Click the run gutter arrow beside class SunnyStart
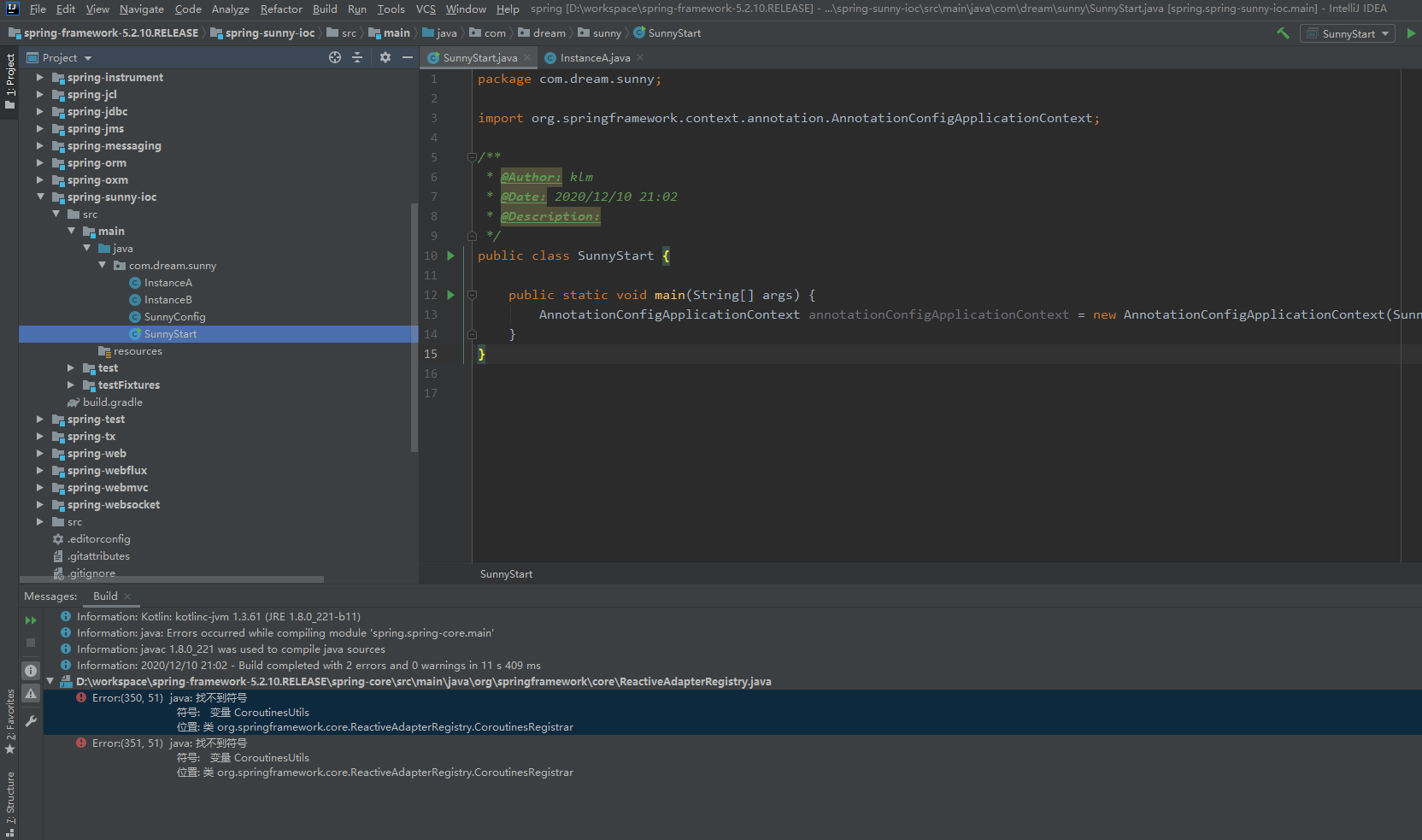The image size is (1422, 840). coord(450,256)
